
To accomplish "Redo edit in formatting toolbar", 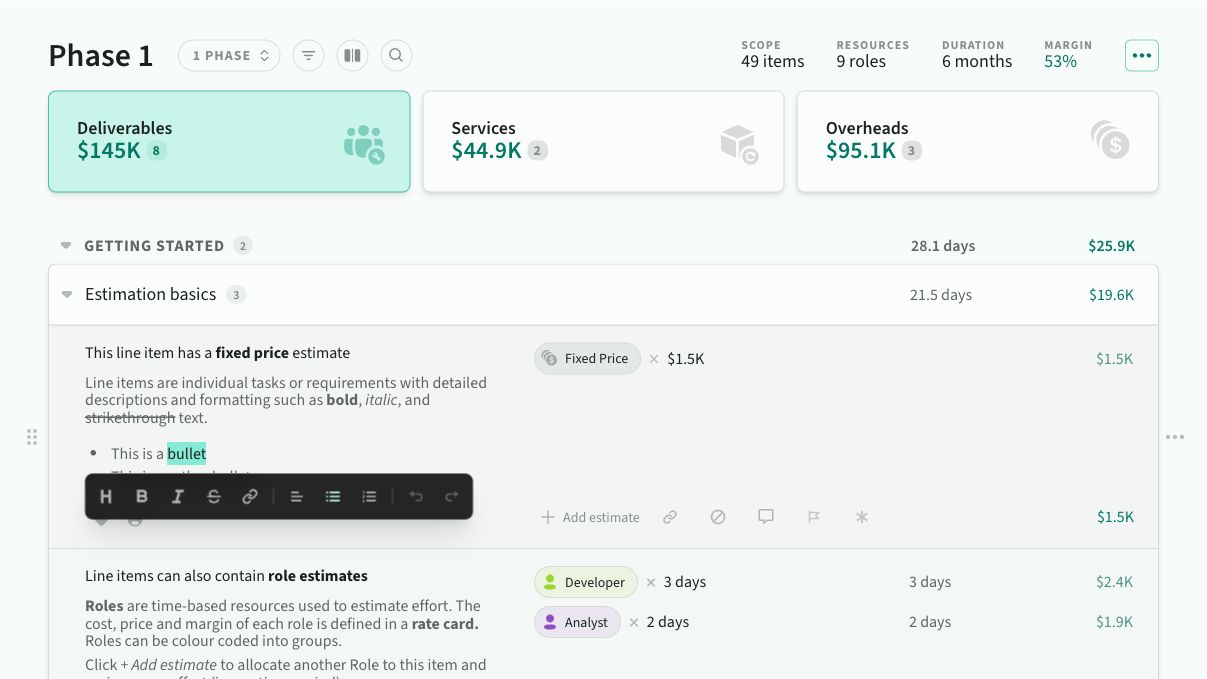I will 452,496.
